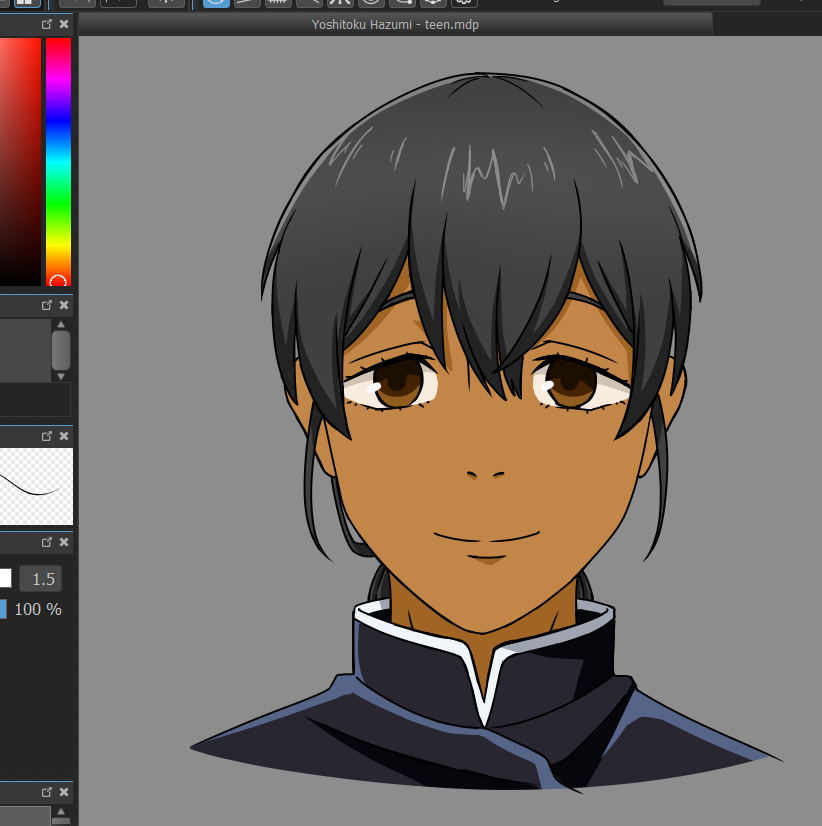Choose a shade in the red saturation square
The width and height of the screenshot is (822, 826).
tap(20, 162)
